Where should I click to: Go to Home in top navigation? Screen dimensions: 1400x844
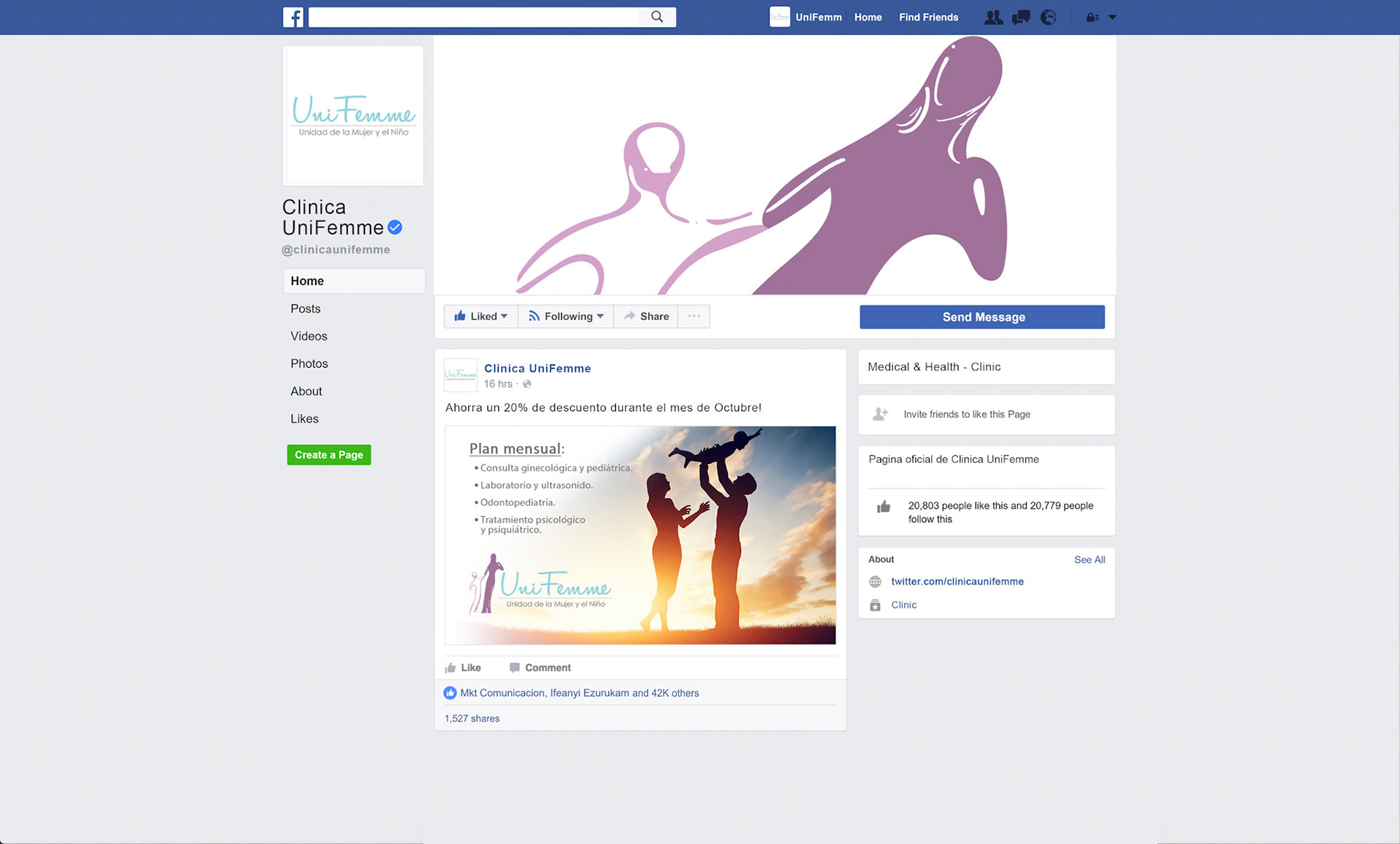click(868, 17)
